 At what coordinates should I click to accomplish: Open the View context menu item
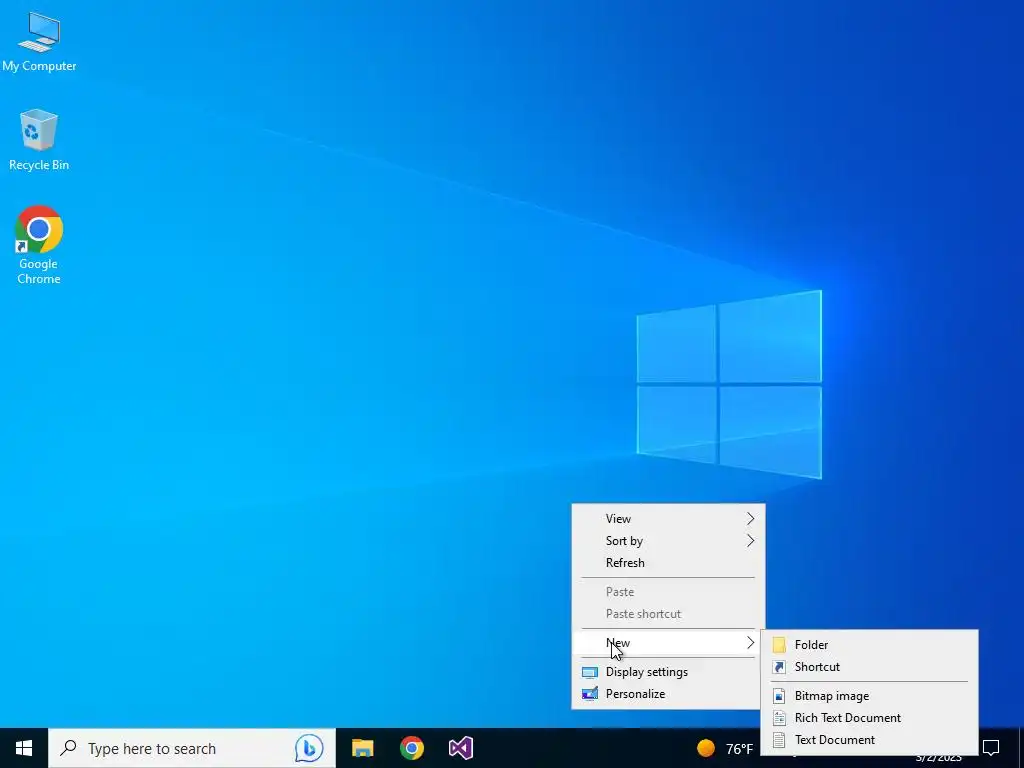click(668, 519)
